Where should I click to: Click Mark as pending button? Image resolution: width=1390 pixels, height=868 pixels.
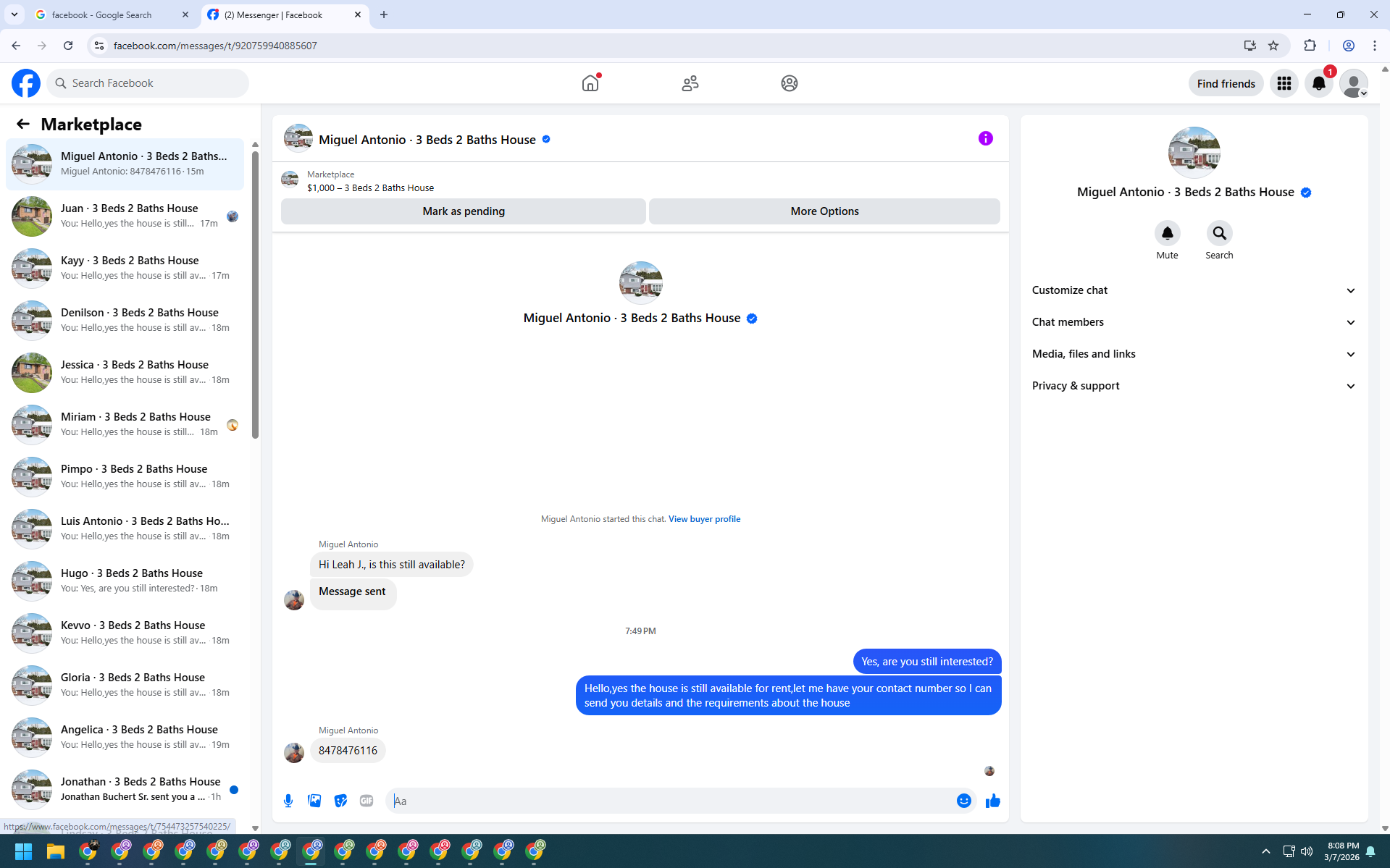[464, 211]
